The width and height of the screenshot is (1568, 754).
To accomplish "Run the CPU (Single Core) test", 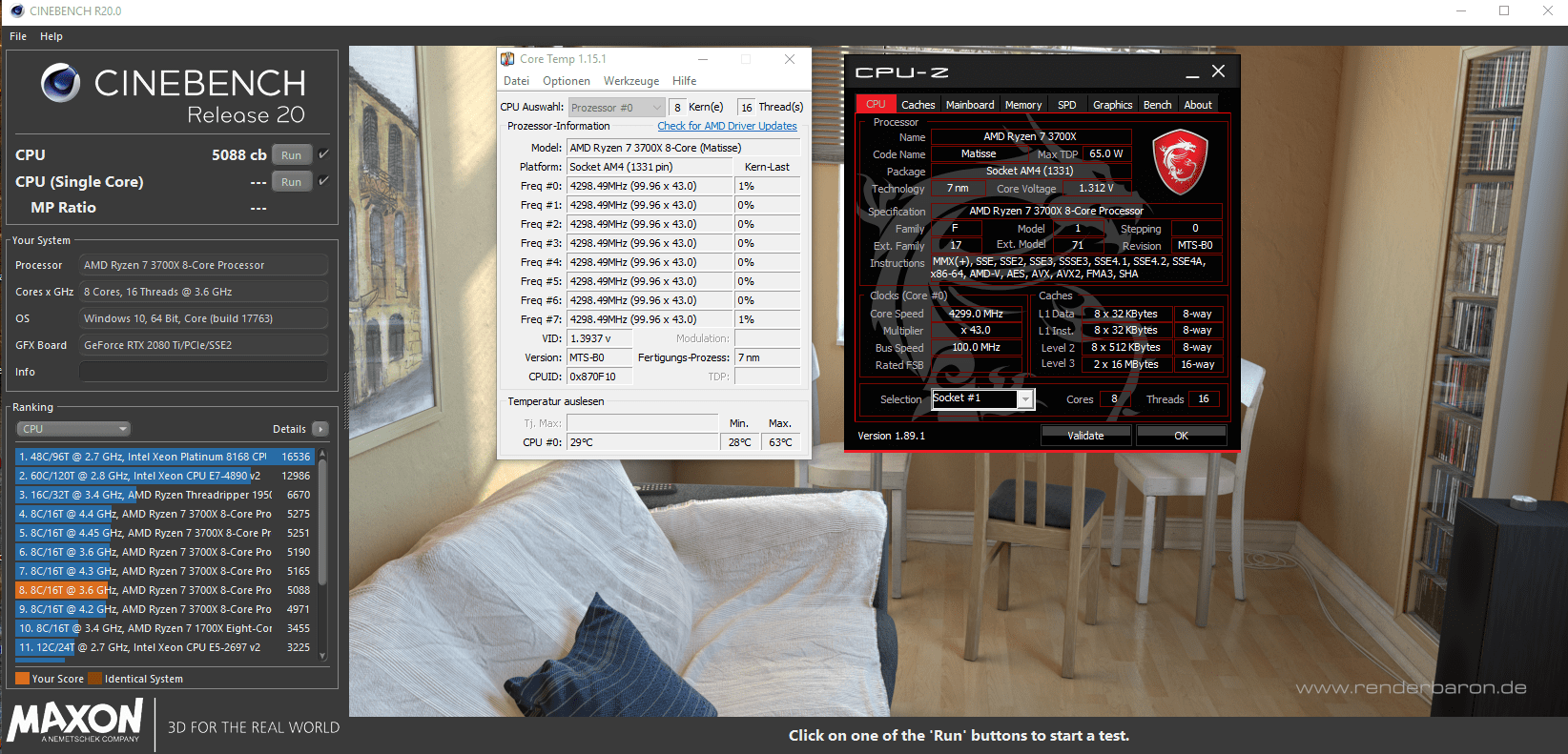I will coord(292,182).
